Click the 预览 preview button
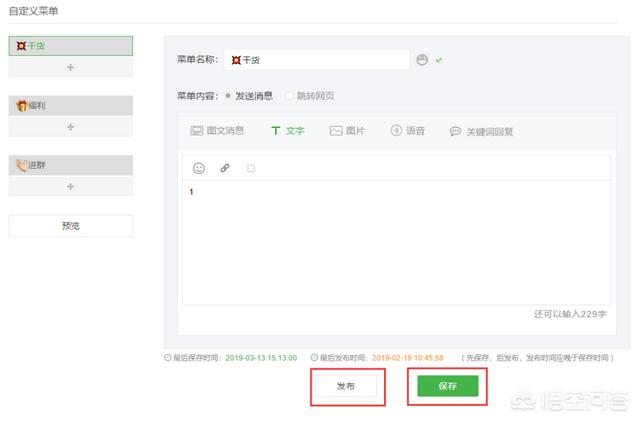 click(70, 226)
